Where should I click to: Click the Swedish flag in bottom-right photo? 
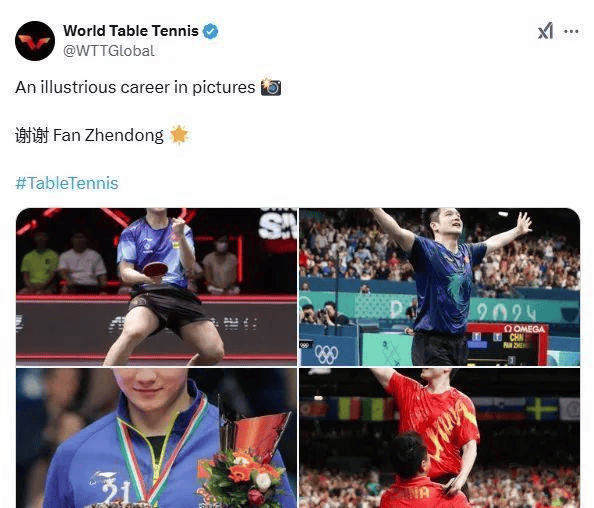pos(541,409)
